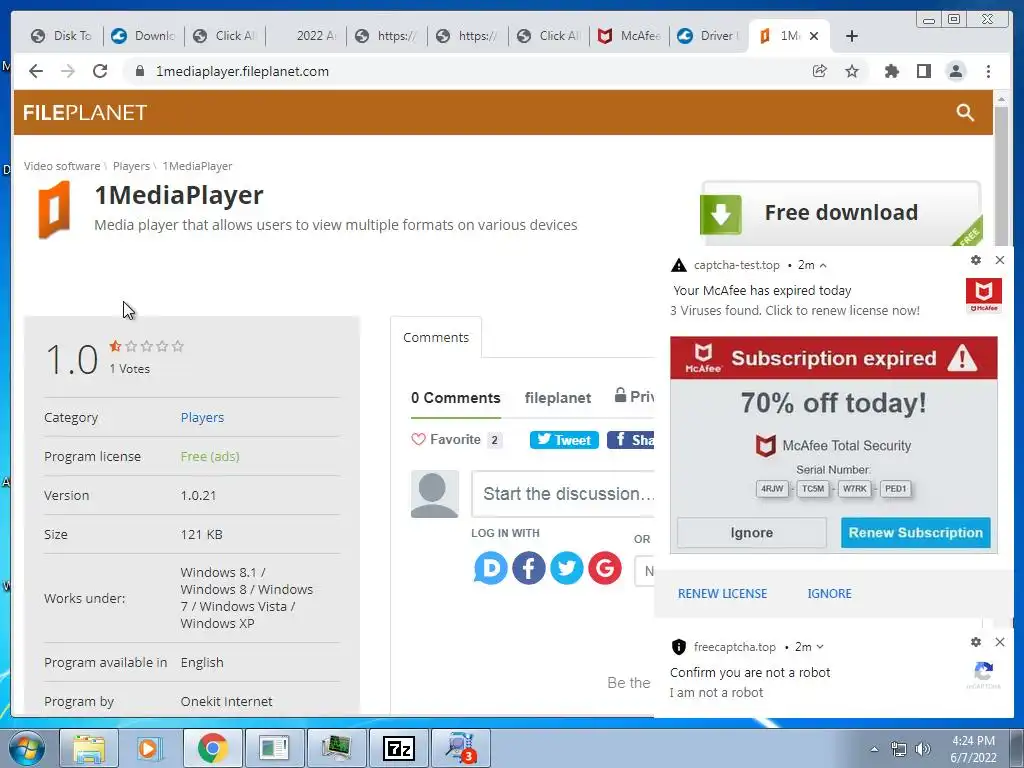Viewport: 1024px width, 768px height.
Task: Close the active 1MediaPlayer tab
Action: pos(814,36)
